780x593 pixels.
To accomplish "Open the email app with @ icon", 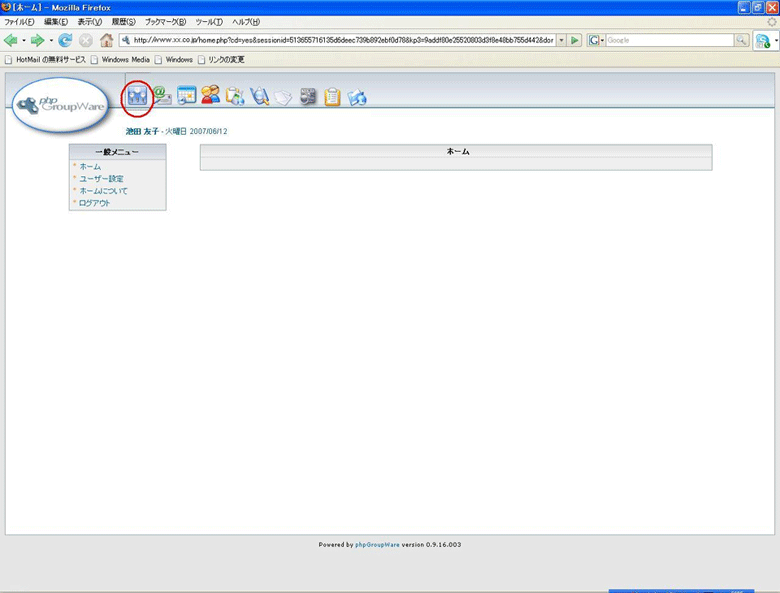I will [162, 96].
